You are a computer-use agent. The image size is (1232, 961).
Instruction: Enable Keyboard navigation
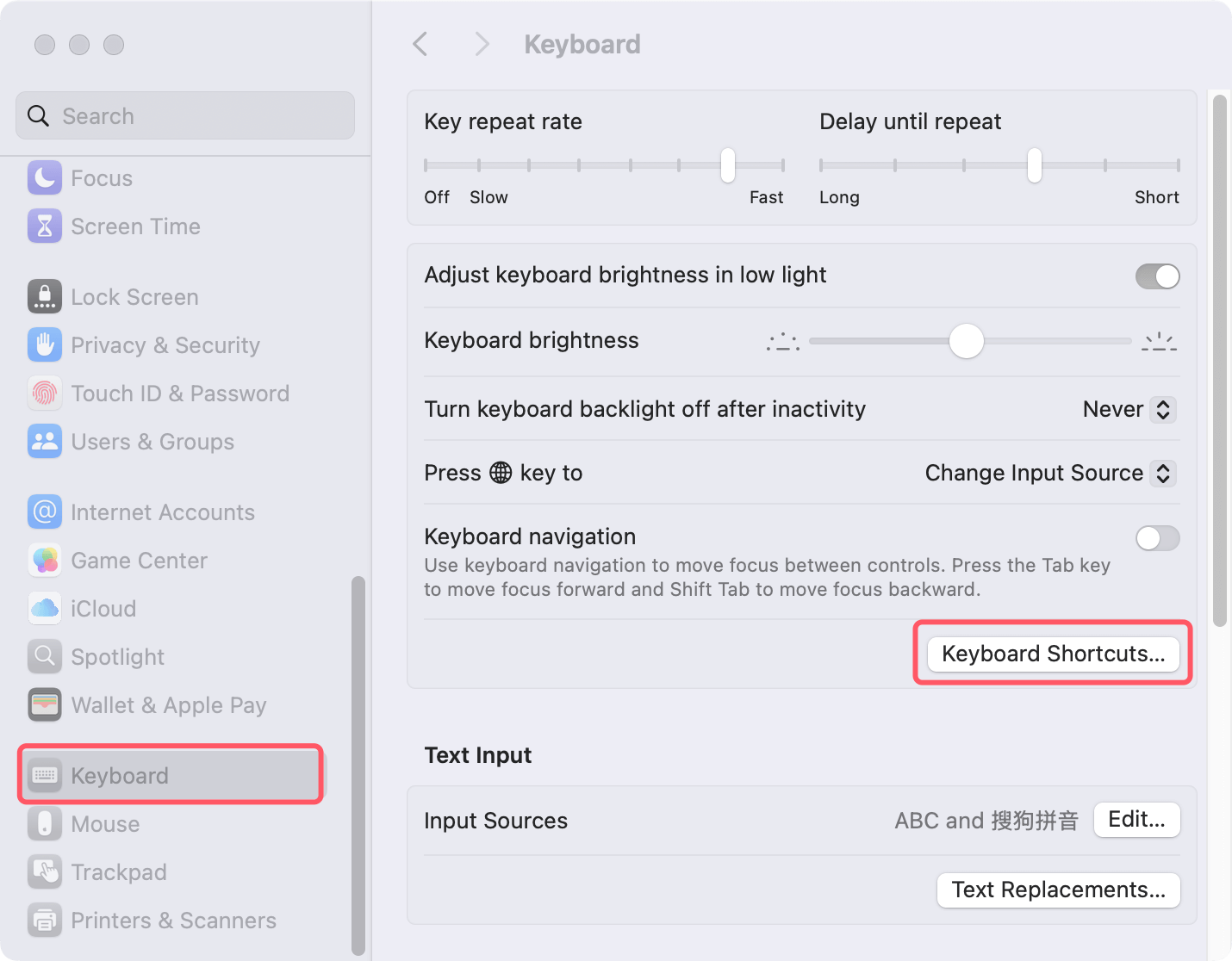(x=1158, y=538)
